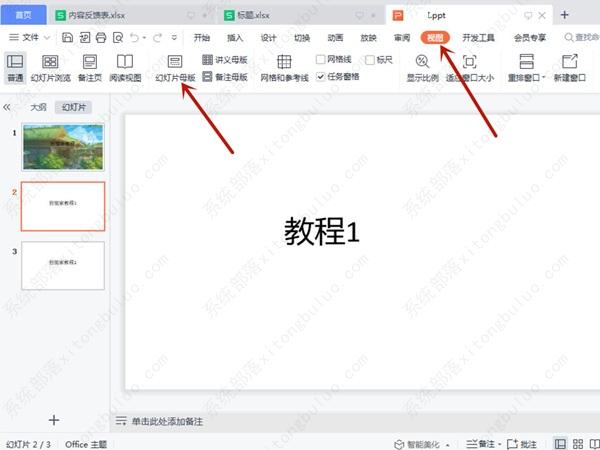
Task: Toggle 备注 notes in status bar
Action: coord(481,444)
